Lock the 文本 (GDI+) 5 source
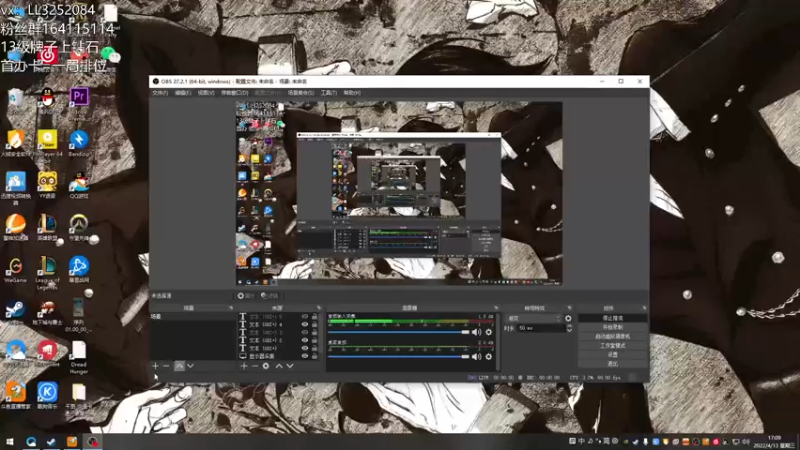Image resolution: width=800 pixels, height=450 pixels. point(314,317)
